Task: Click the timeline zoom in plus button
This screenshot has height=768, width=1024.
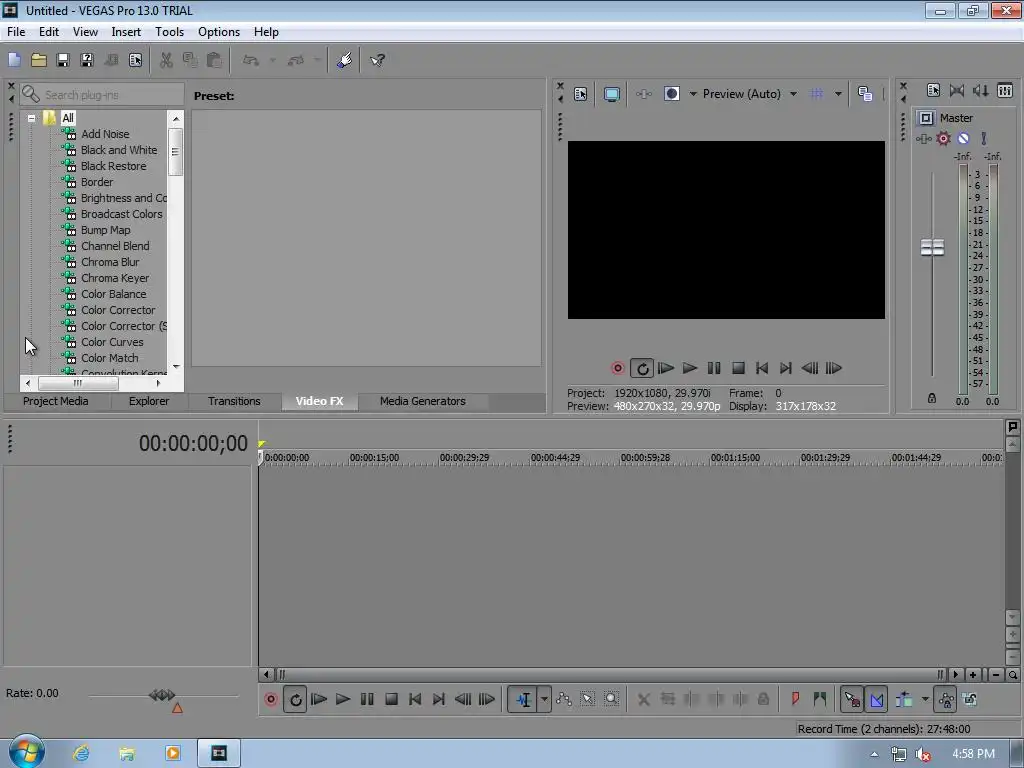Action: [973, 675]
